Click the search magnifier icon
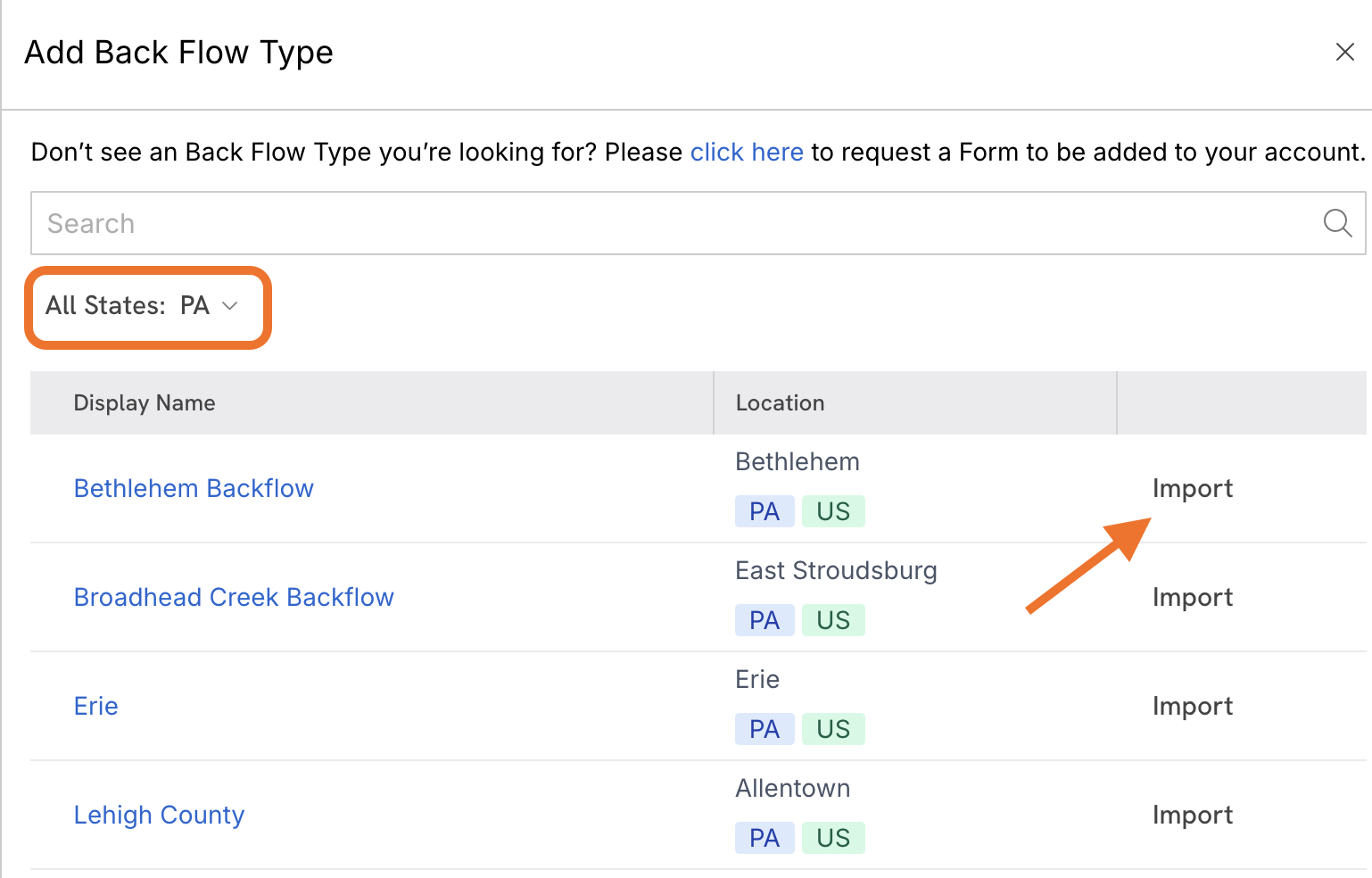The image size is (1372, 878). [1337, 223]
